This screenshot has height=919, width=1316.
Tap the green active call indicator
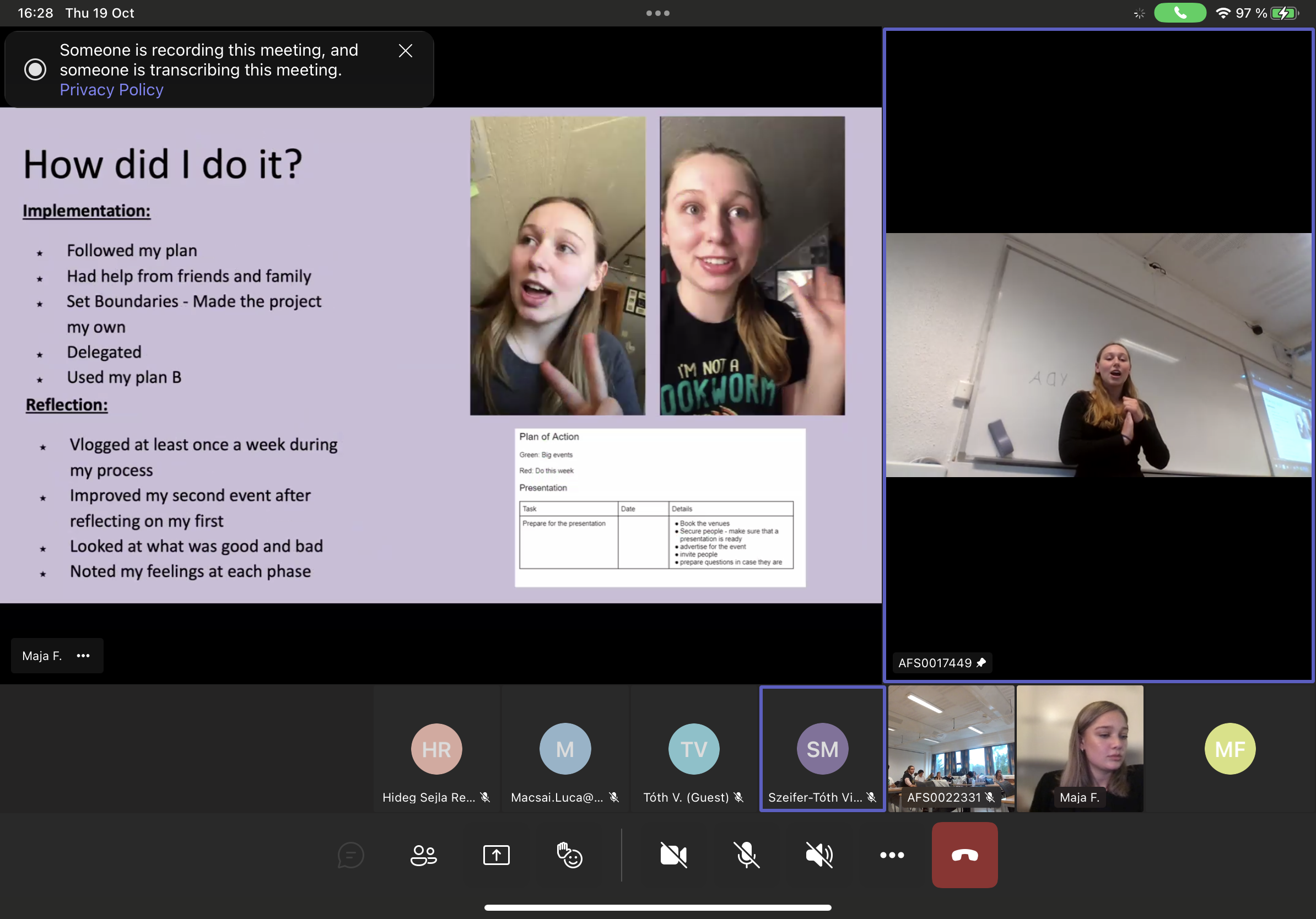1179,13
